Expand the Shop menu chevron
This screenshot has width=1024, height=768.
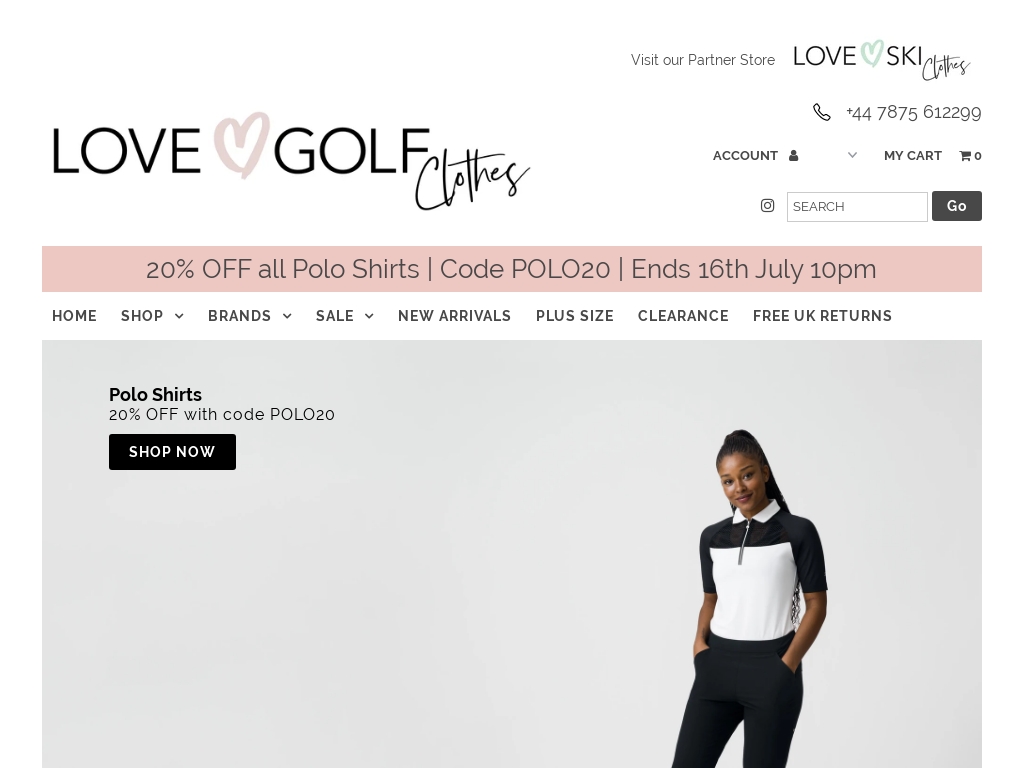coord(179,316)
